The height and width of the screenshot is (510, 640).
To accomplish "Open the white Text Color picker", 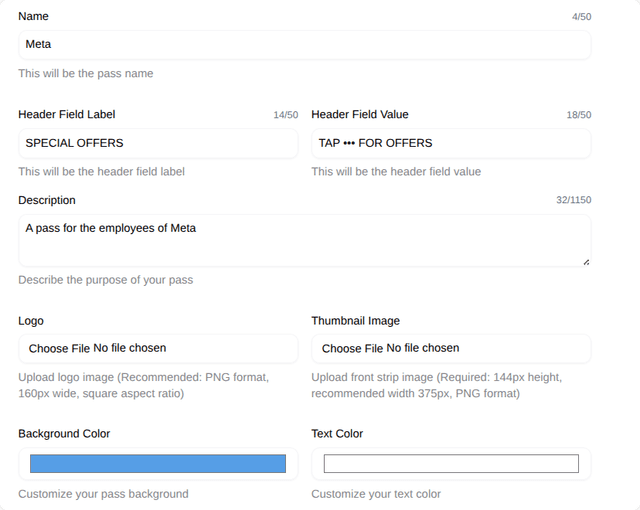I will click(x=451, y=464).
